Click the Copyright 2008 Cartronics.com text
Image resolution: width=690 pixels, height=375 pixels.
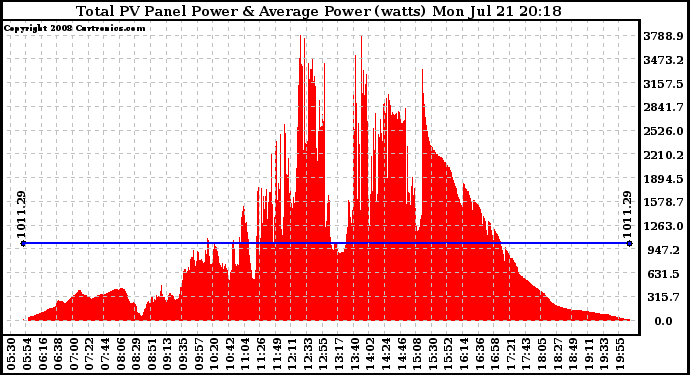click(75, 28)
